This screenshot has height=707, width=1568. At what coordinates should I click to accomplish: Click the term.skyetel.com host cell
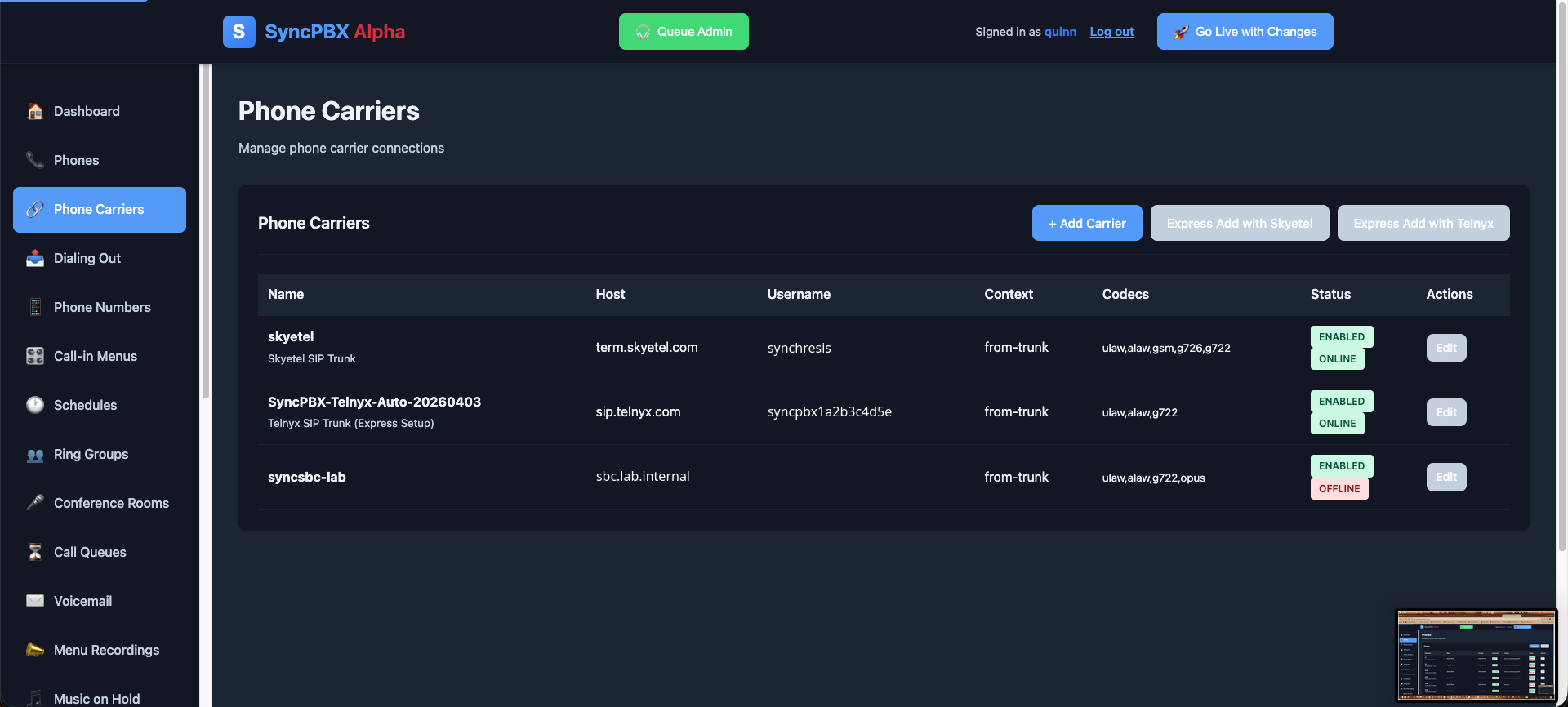(647, 347)
